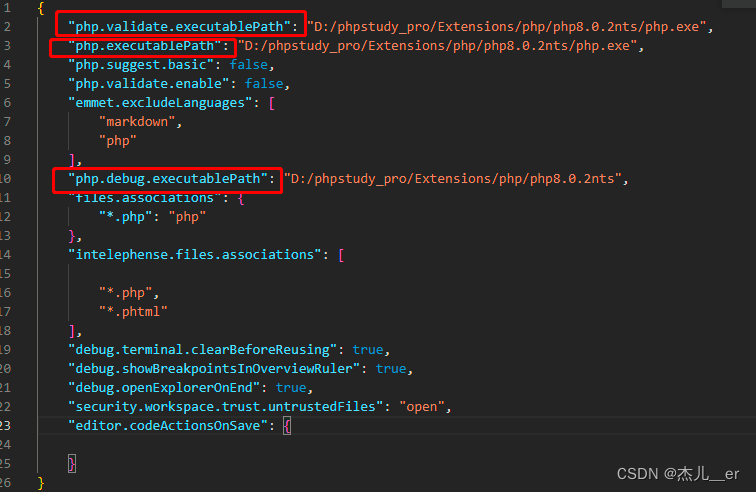
Task: Click the "intelephense.files.associations" key
Action: click(x=195, y=255)
